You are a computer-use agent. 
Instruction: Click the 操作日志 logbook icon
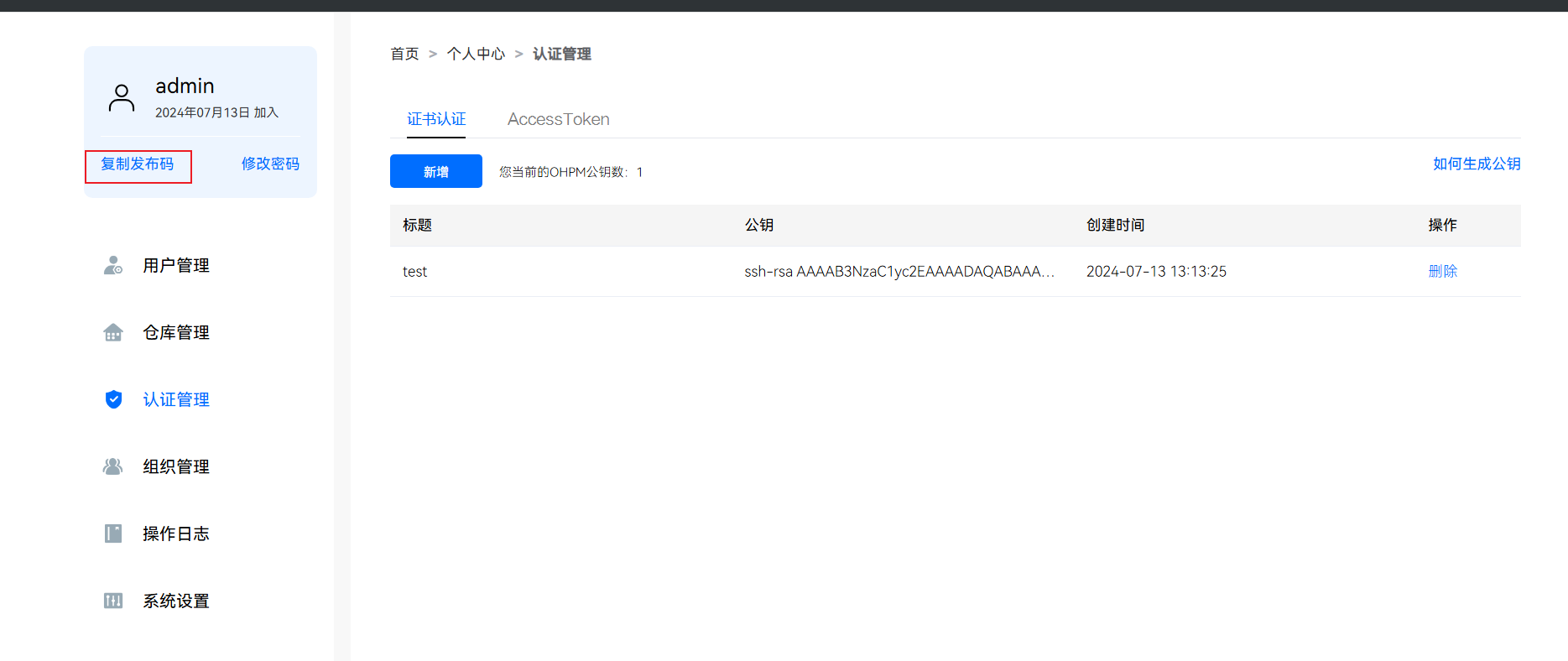[x=113, y=533]
